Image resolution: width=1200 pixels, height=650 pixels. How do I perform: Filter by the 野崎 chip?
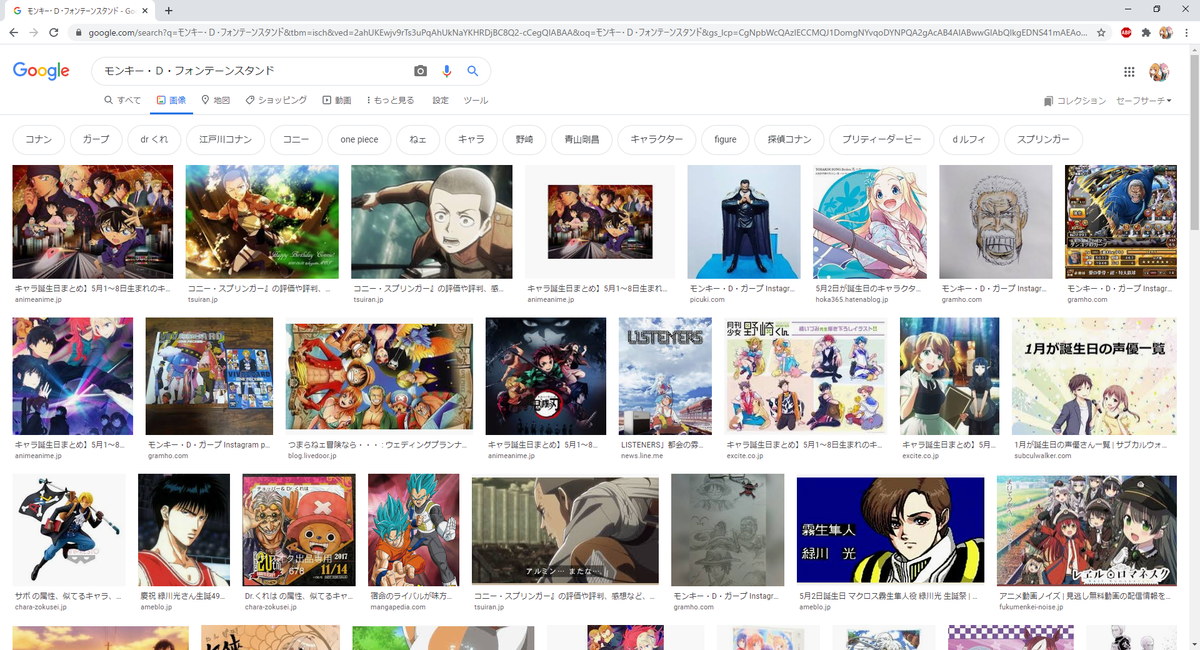point(524,139)
